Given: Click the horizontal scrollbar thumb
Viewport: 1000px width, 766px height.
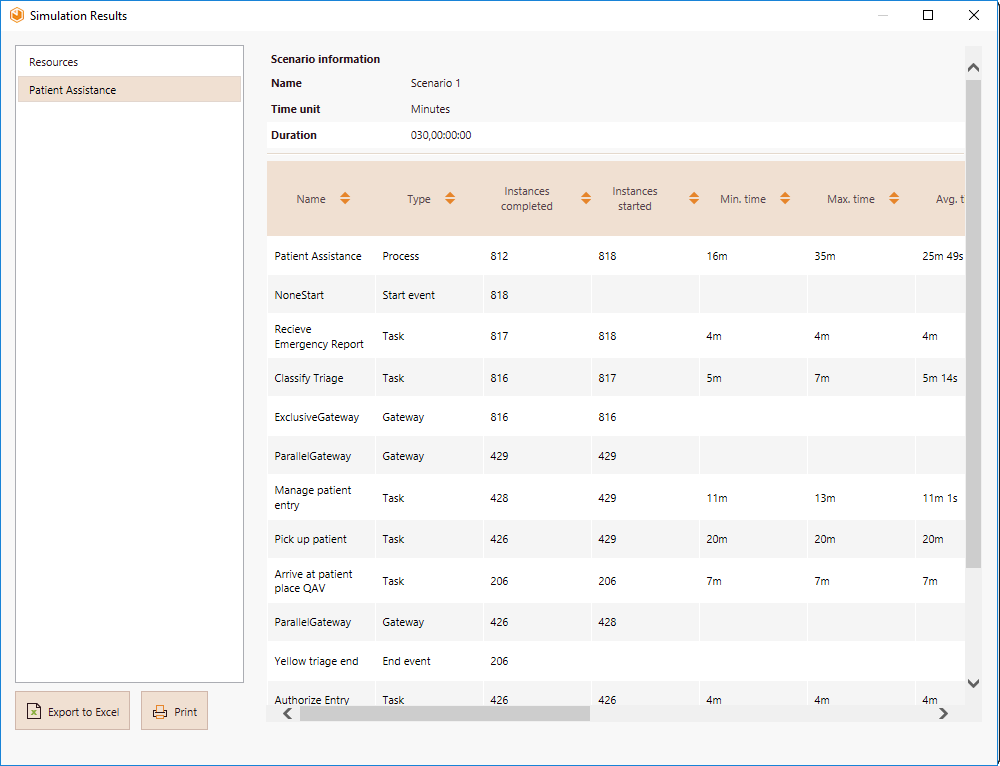Looking at the screenshot, I should [x=445, y=714].
